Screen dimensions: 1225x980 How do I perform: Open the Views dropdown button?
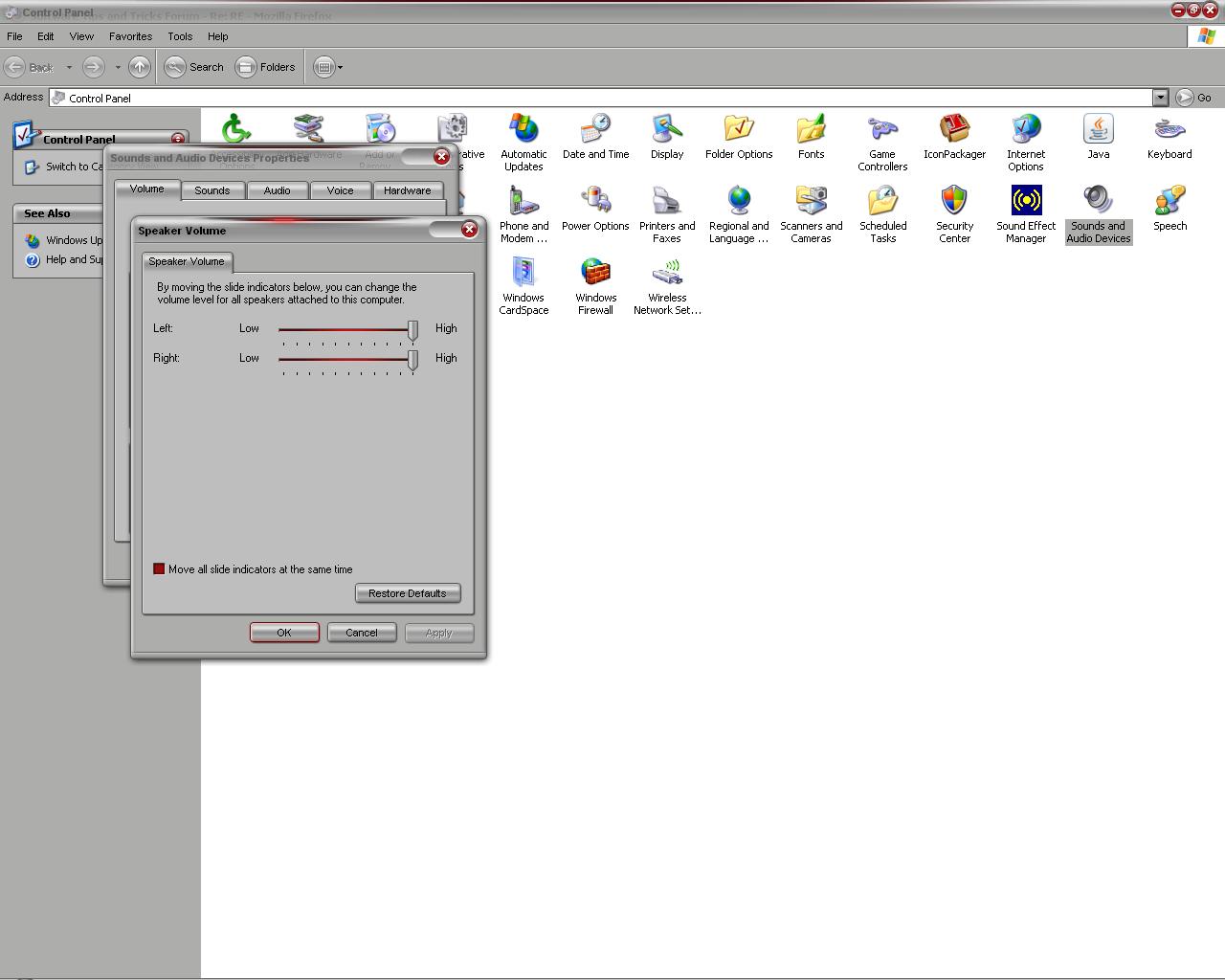coord(328,67)
